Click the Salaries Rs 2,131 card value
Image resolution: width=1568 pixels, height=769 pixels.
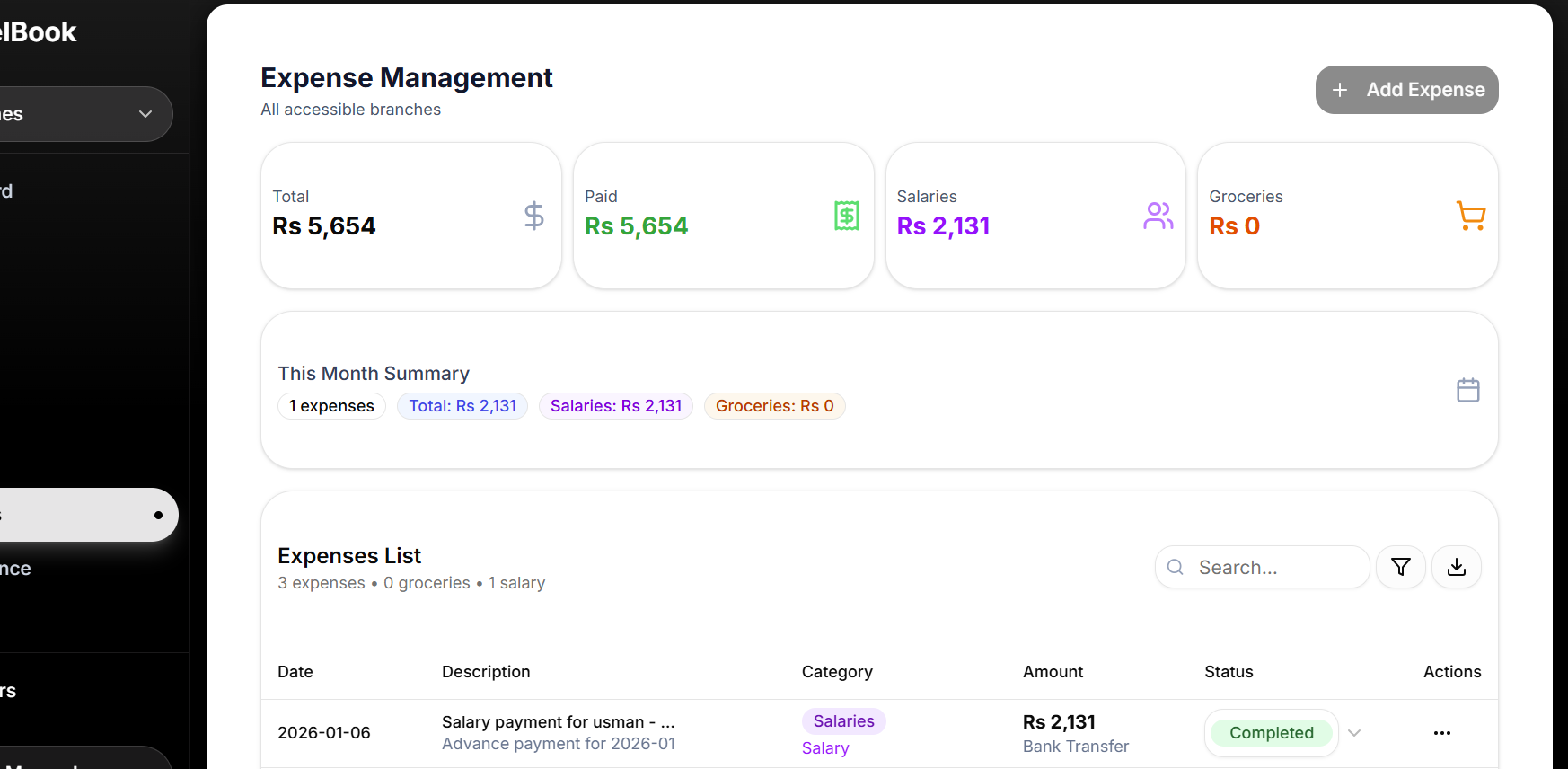tap(943, 226)
